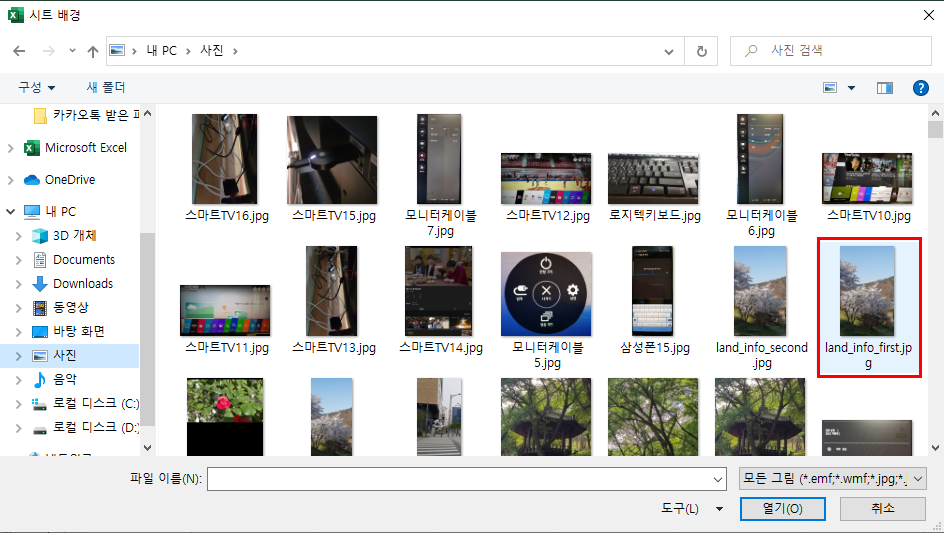
Task: Collapse the 내 PC tree node
Action: coord(10,211)
